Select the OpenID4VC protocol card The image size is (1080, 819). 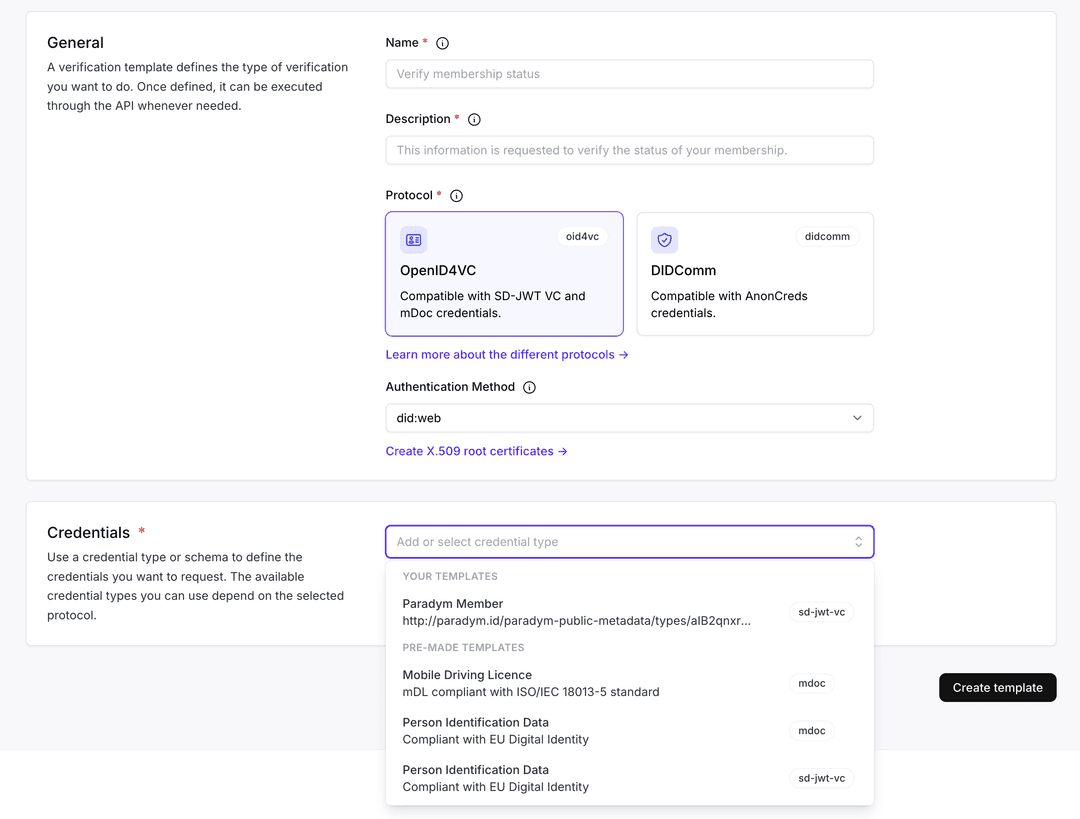point(504,274)
